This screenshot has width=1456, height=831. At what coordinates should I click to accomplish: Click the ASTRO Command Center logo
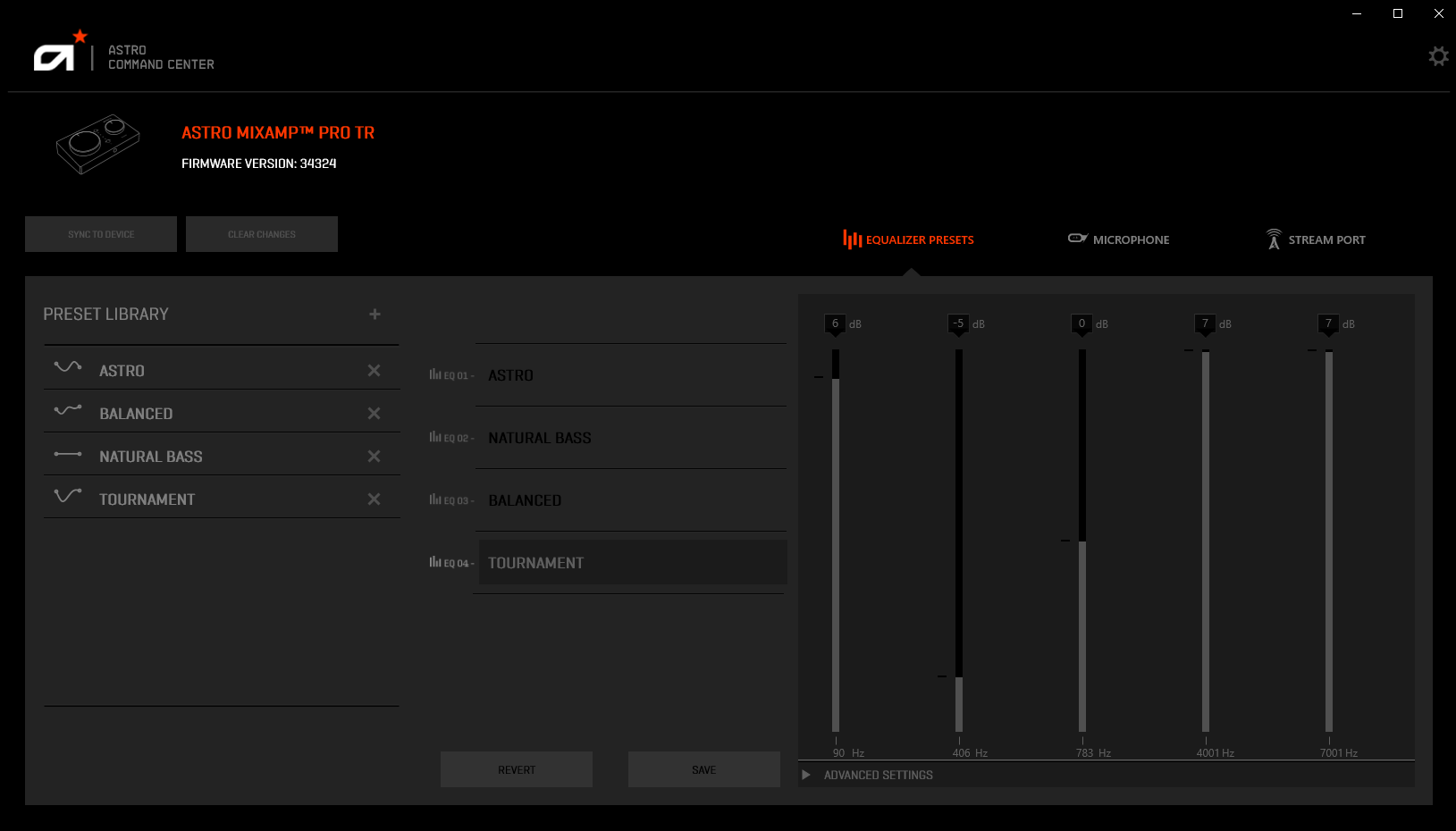[57, 55]
